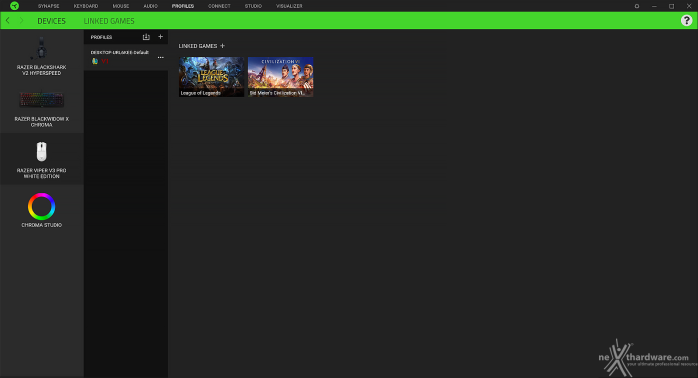The height and width of the screenshot is (378, 698).
Task: Select the Razer Viper V3 Pro White Edition
Action: (x=41, y=159)
